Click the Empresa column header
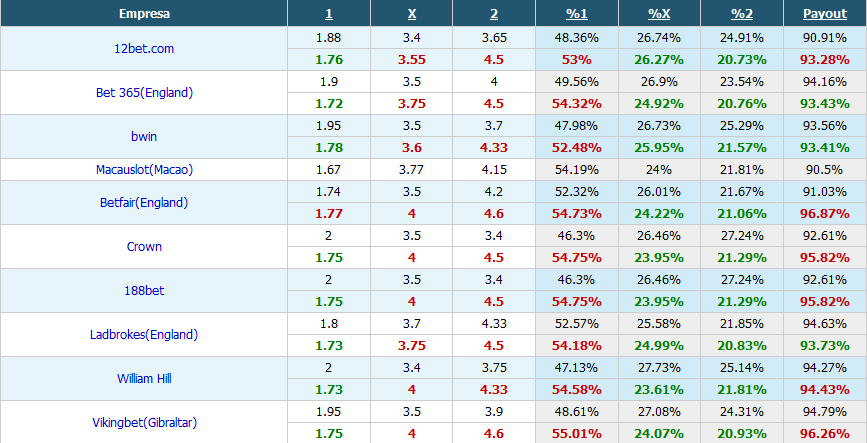This screenshot has width=867, height=443. click(x=144, y=14)
